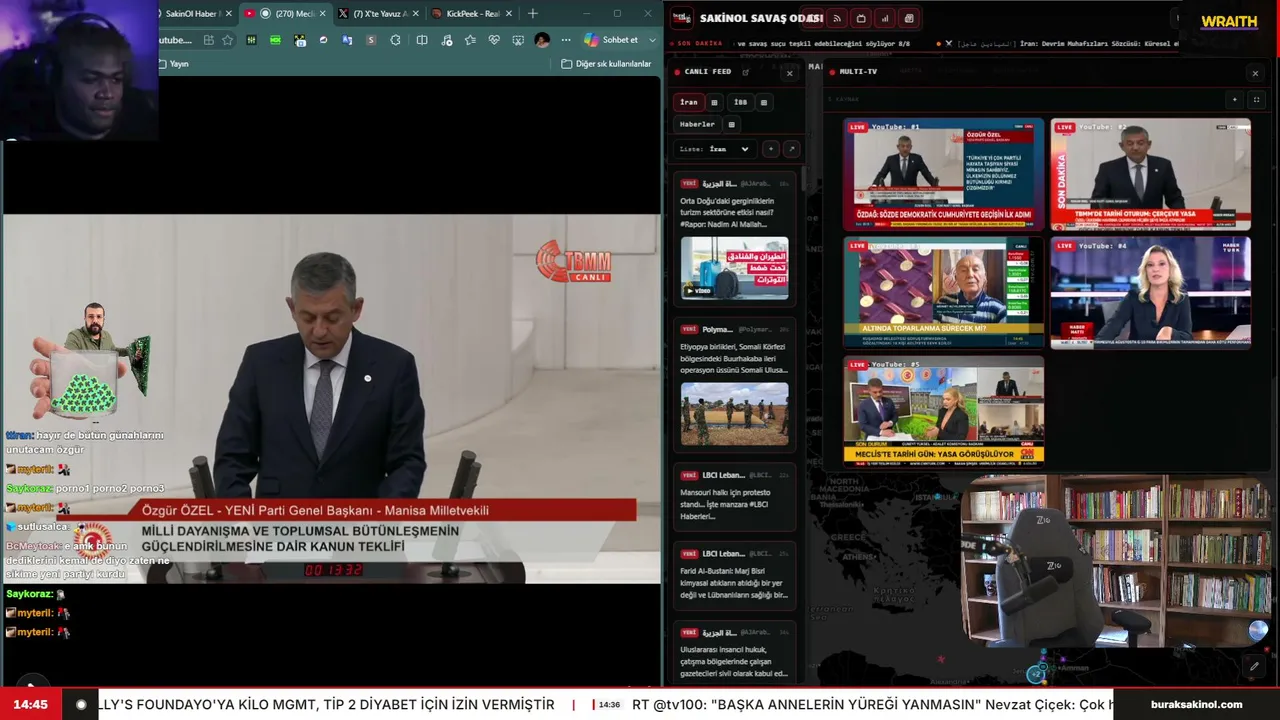Open the browser extensions puzzle icon
This screenshot has width=1280, height=720.
(x=396, y=40)
